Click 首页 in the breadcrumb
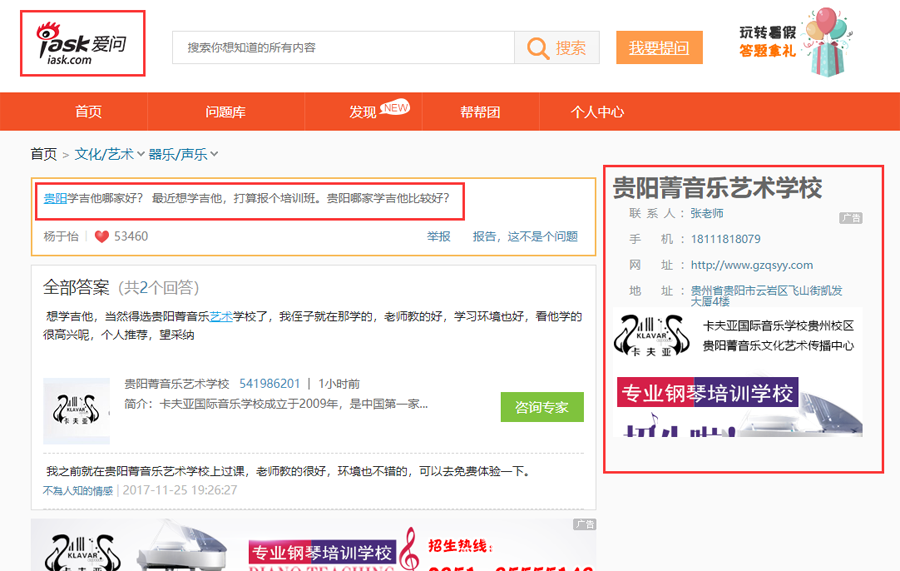900x571 pixels. point(44,154)
